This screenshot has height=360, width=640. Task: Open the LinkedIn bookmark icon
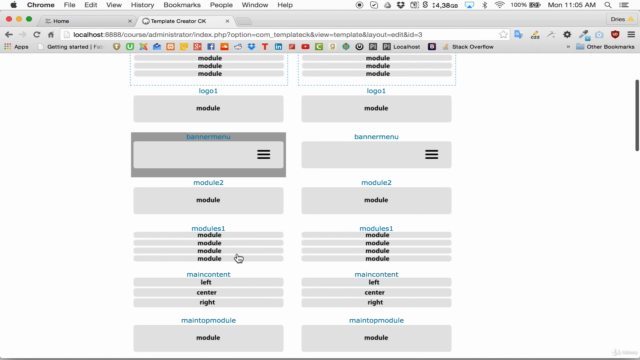click(x=278, y=47)
